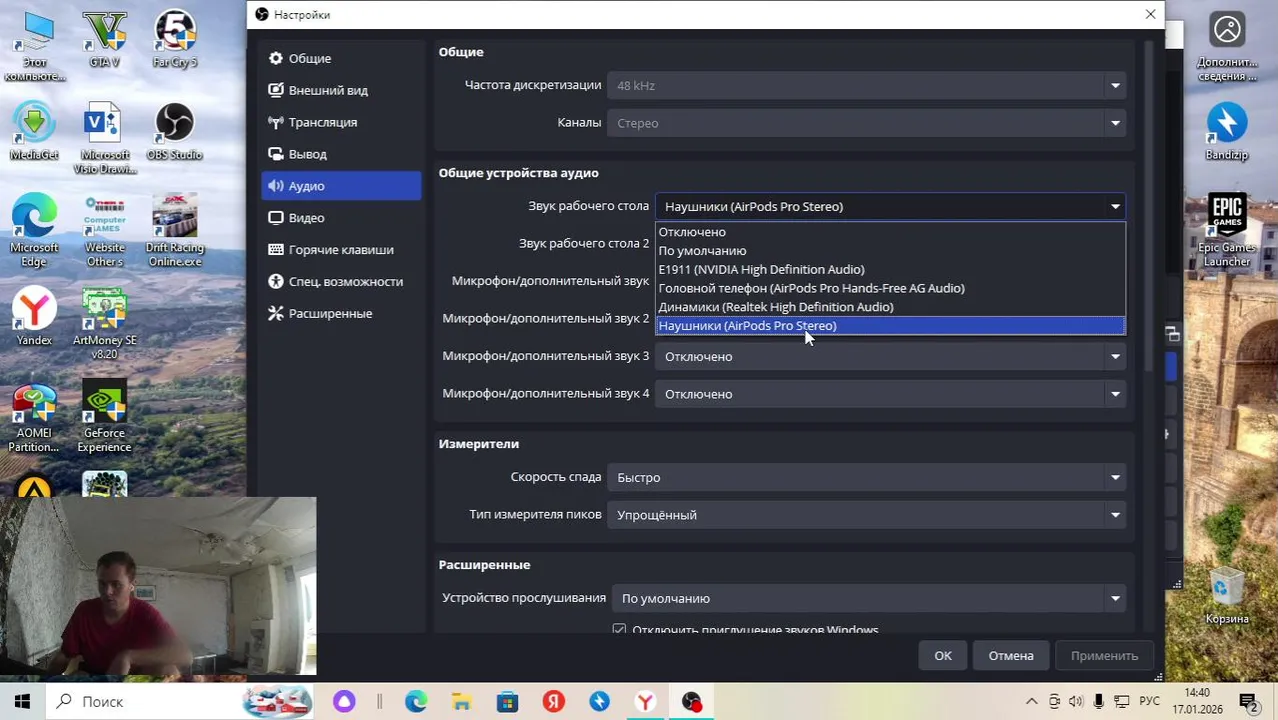Open the volume tray icon

pyautogui.click(x=1077, y=702)
